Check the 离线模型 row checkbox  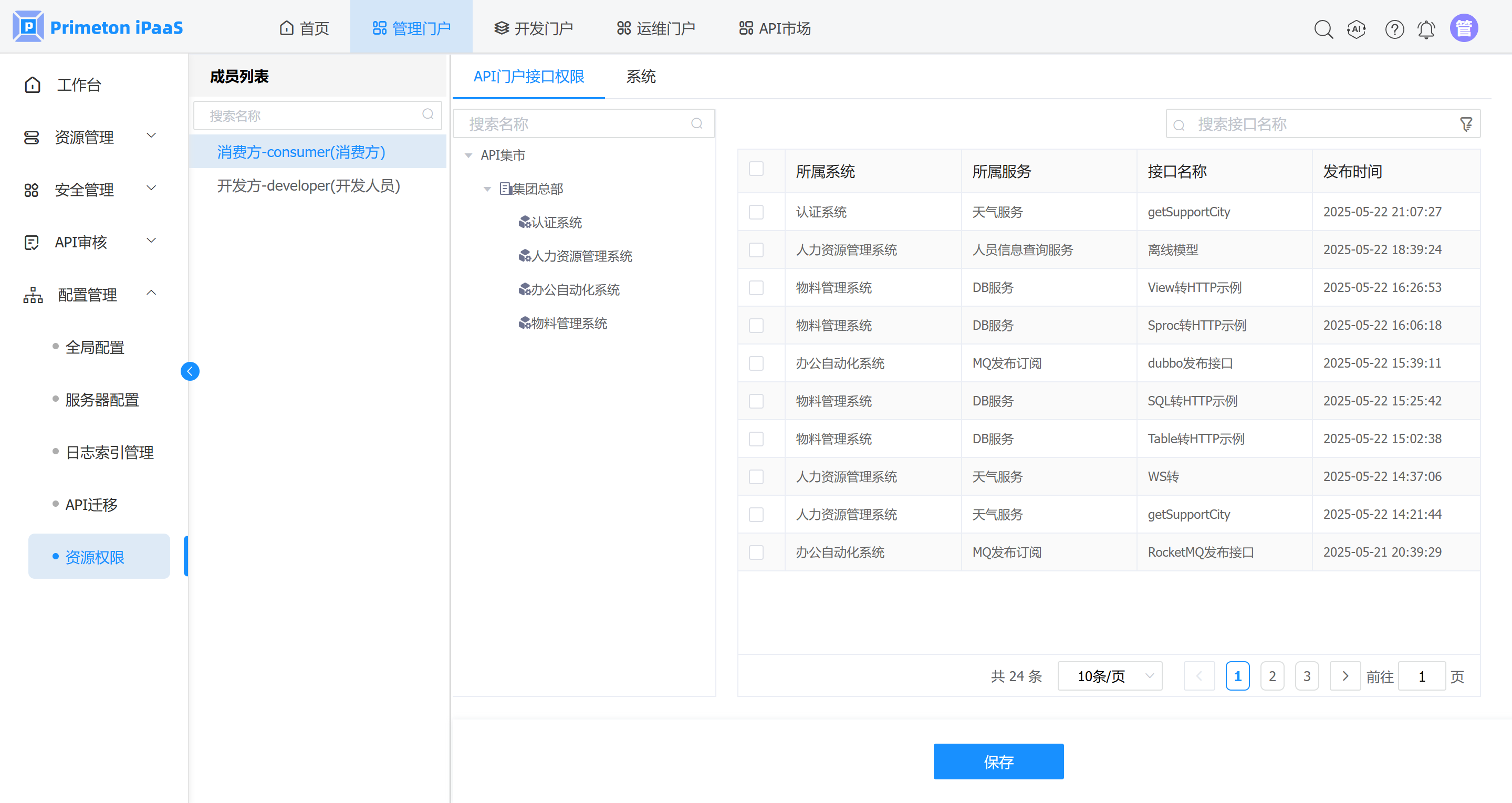pos(756,249)
